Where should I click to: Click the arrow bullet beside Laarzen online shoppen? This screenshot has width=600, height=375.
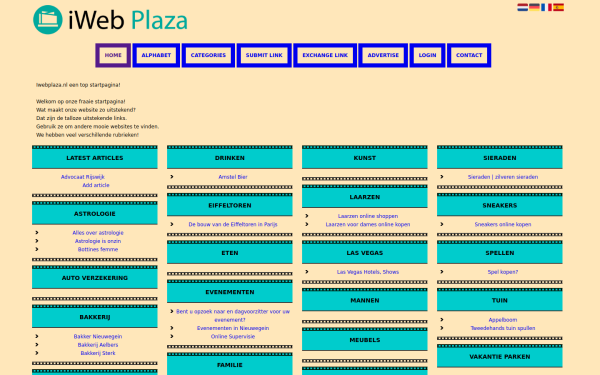307,216
